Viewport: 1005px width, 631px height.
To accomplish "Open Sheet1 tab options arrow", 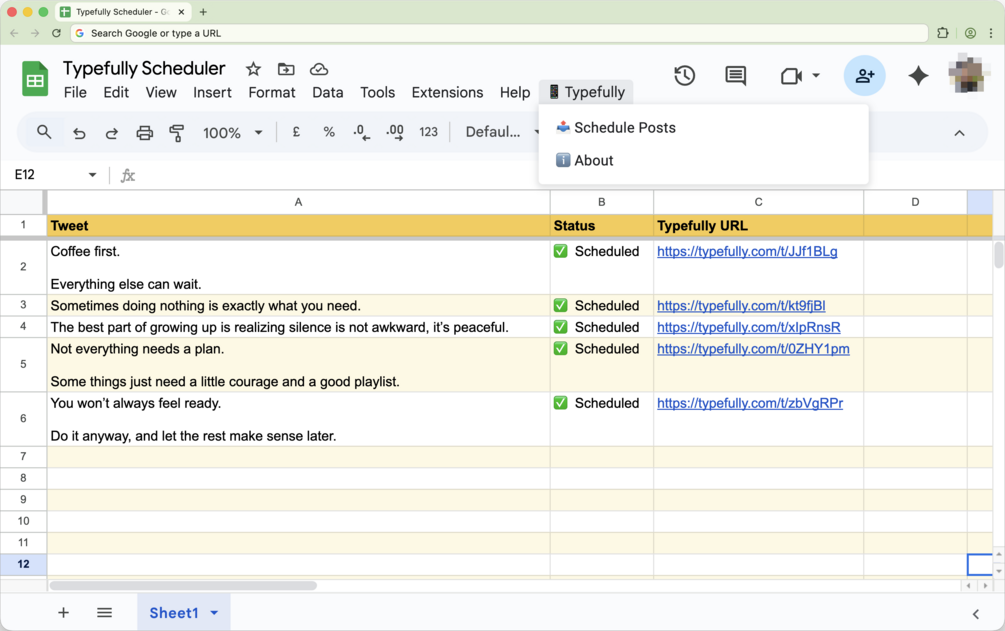I will (x=214, y=613).
